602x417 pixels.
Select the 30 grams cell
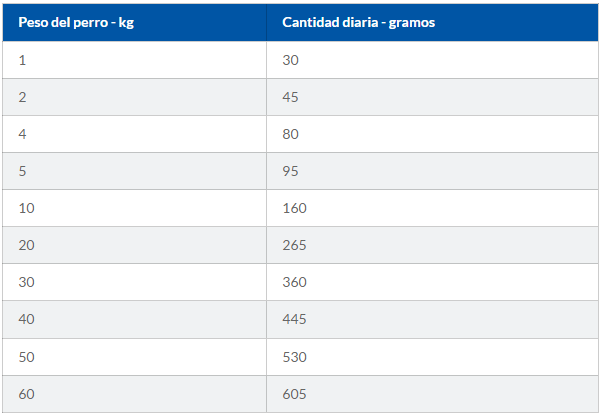(x=432, y=60)
